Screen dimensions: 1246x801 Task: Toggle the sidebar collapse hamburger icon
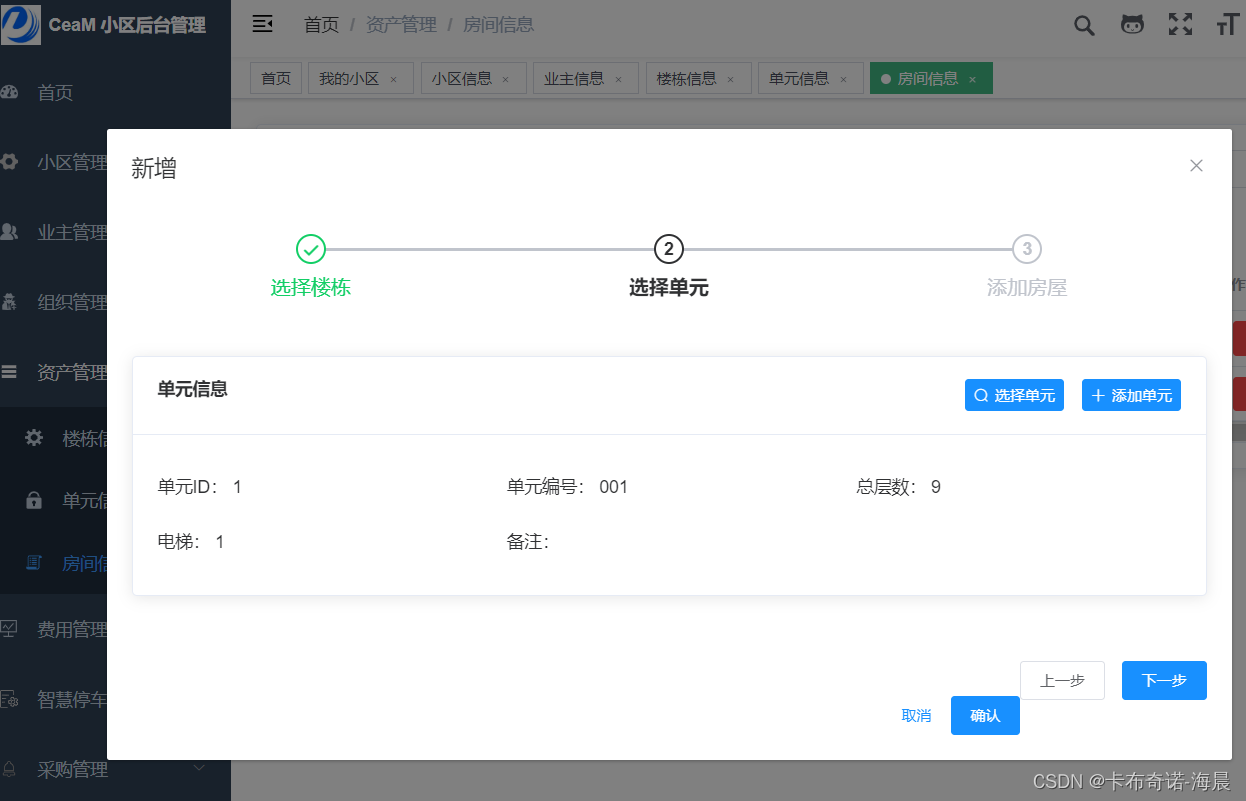[262, 24]
